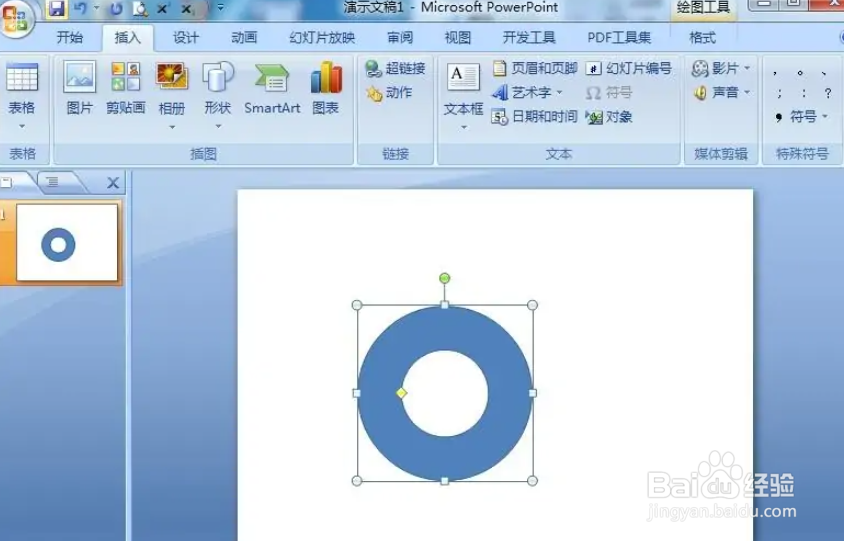This screenshot has width=844, height=541.
Task: Insert the question mark symbol
Action: 828,94
